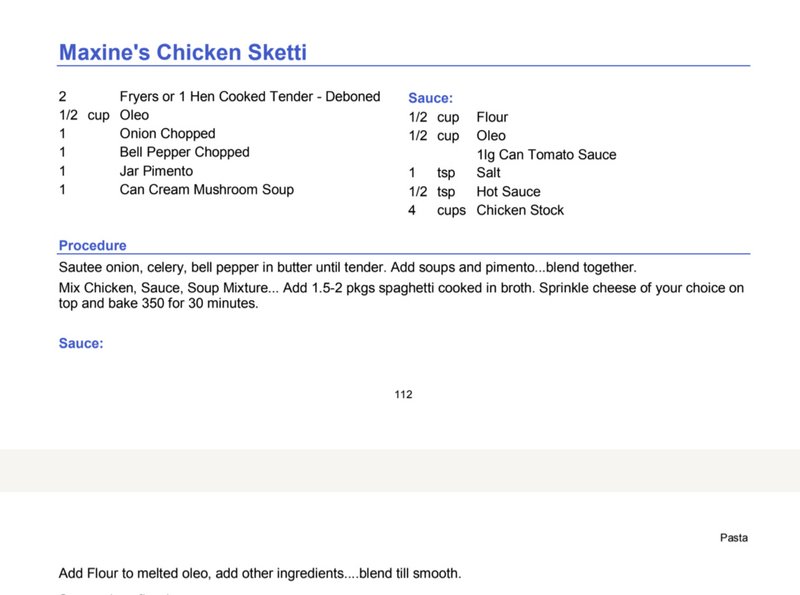Click the Sauce heading below the procedure
800x595 pixels.
pyautogui.click(x=81, y=343)
